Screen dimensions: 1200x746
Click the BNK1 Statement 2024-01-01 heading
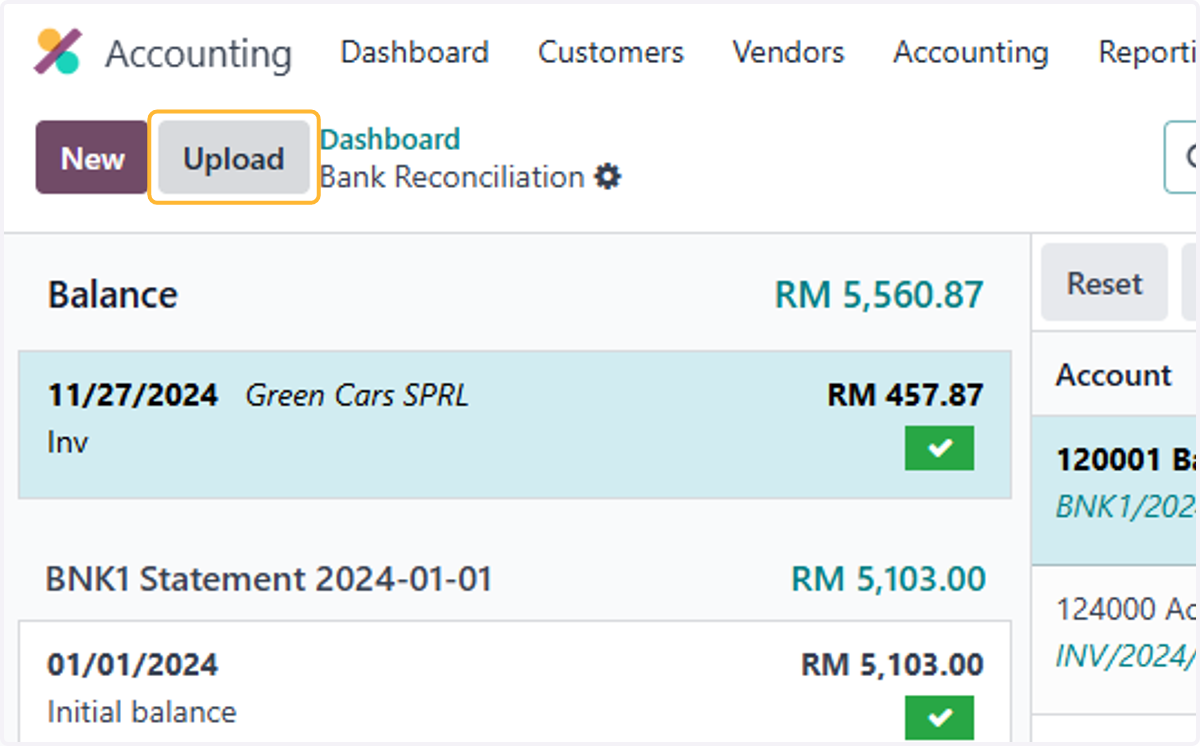point(269,579)
